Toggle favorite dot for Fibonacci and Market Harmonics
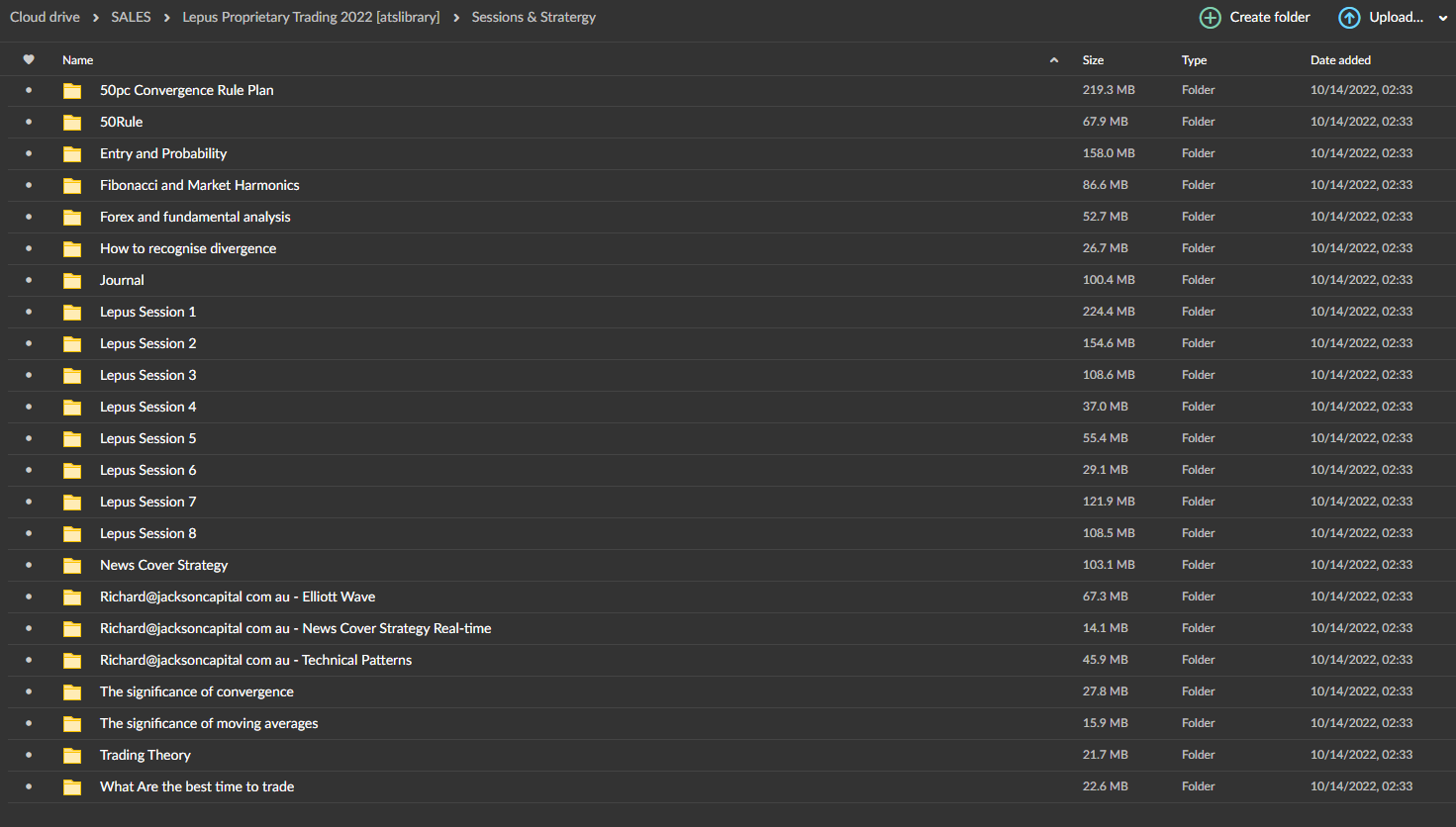The height and width of the screenshot is (827, 1456). [29, 185]
